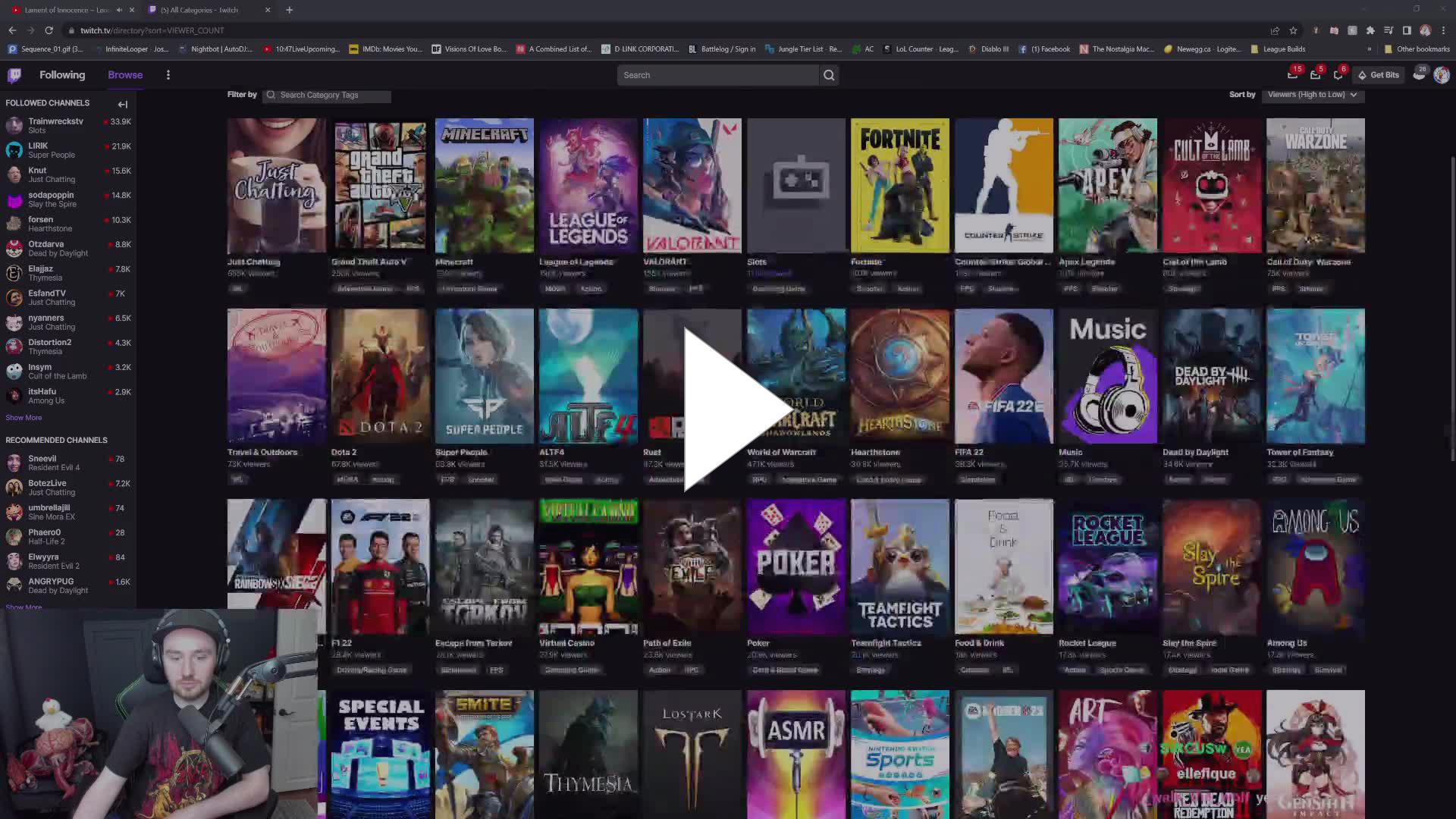
Task: Expand Show More under followed channels
Action: (23, 417)
